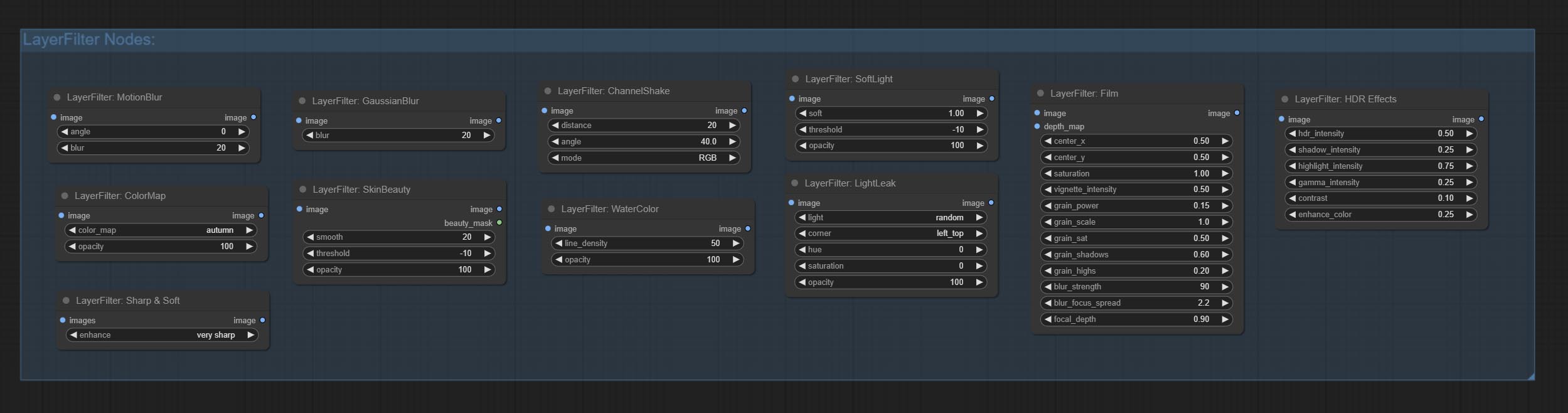This screenshot has width=1568, height=413.
Task: Open the ChannelShake mode RGB selector
Action: click(x=644, y=158)
